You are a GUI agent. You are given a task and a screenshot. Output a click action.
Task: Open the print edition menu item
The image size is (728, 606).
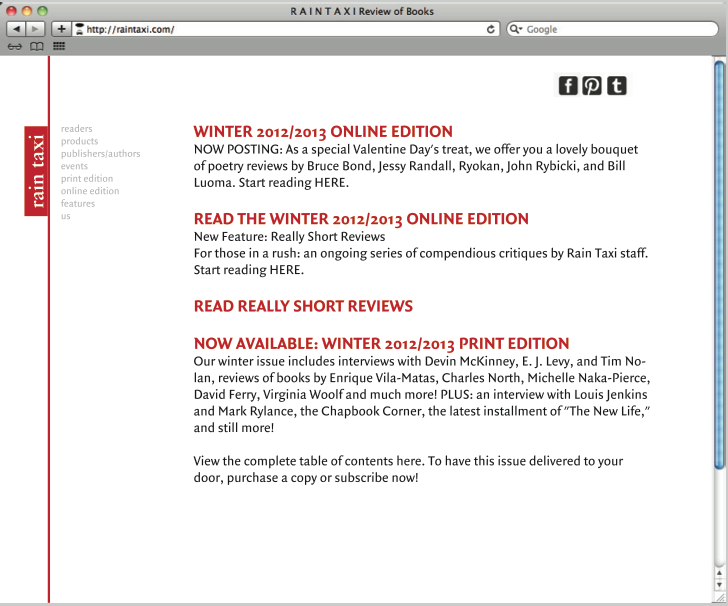[87, 179]
